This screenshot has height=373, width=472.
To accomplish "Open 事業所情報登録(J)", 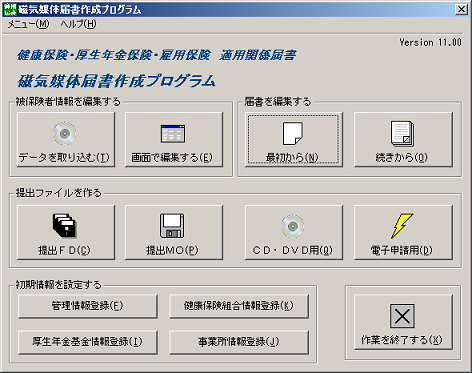I will (x=239, y=342).
